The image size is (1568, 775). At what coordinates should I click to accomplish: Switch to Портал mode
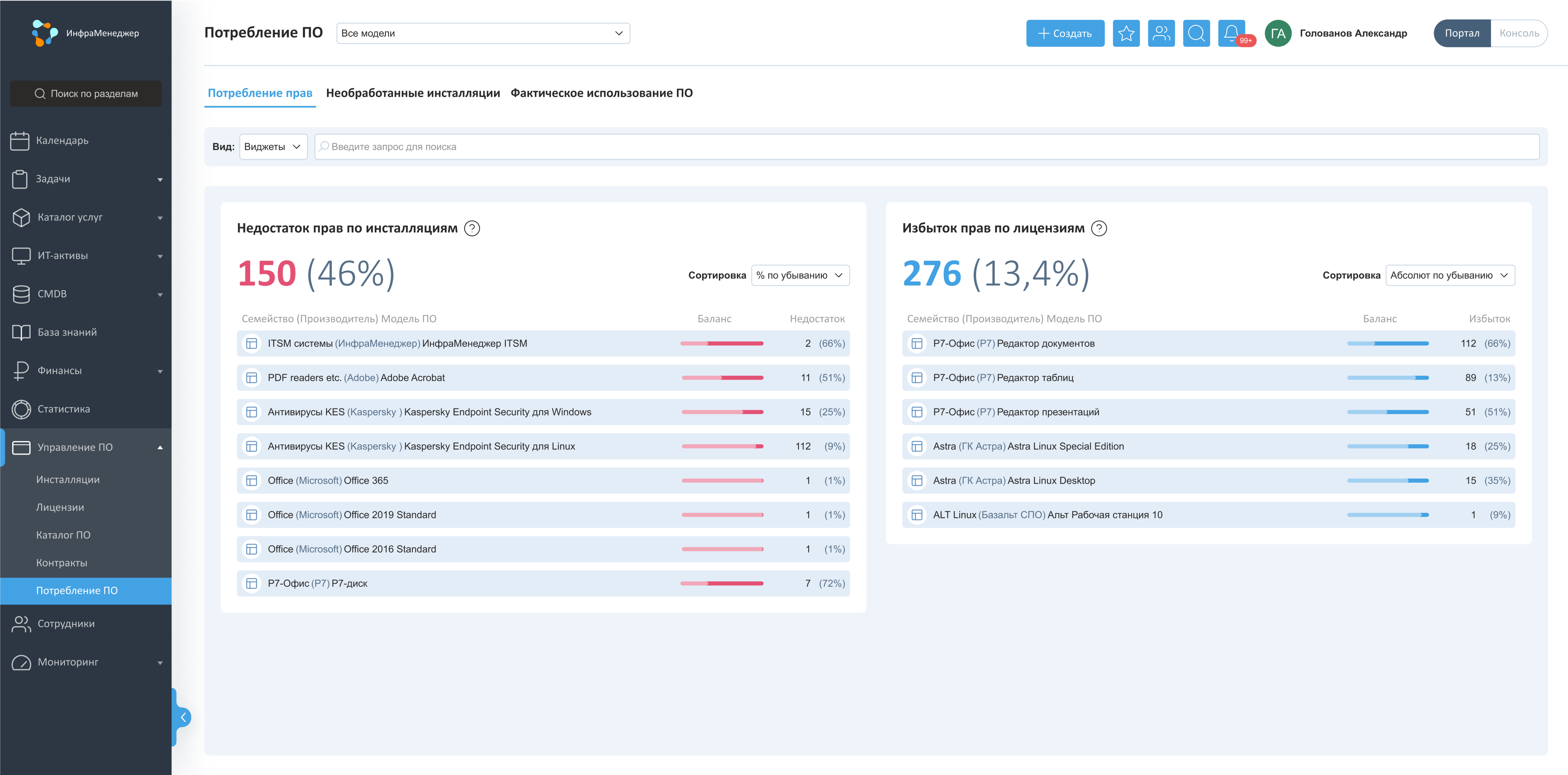[1461, 33]
